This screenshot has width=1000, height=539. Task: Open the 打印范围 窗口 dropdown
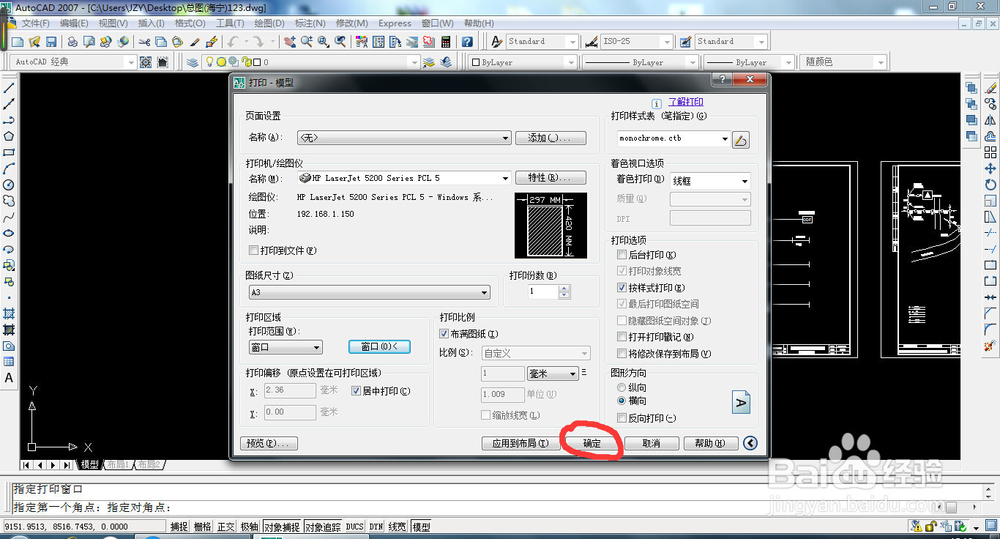click(x=286, y=347)
